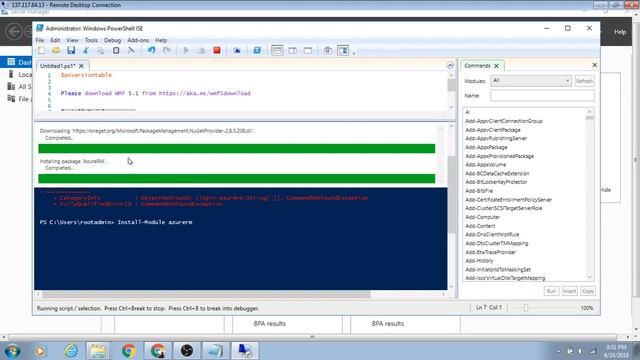Show command window icon in toolbar
This screenshot has width=640, height=360.
[328, 50]
